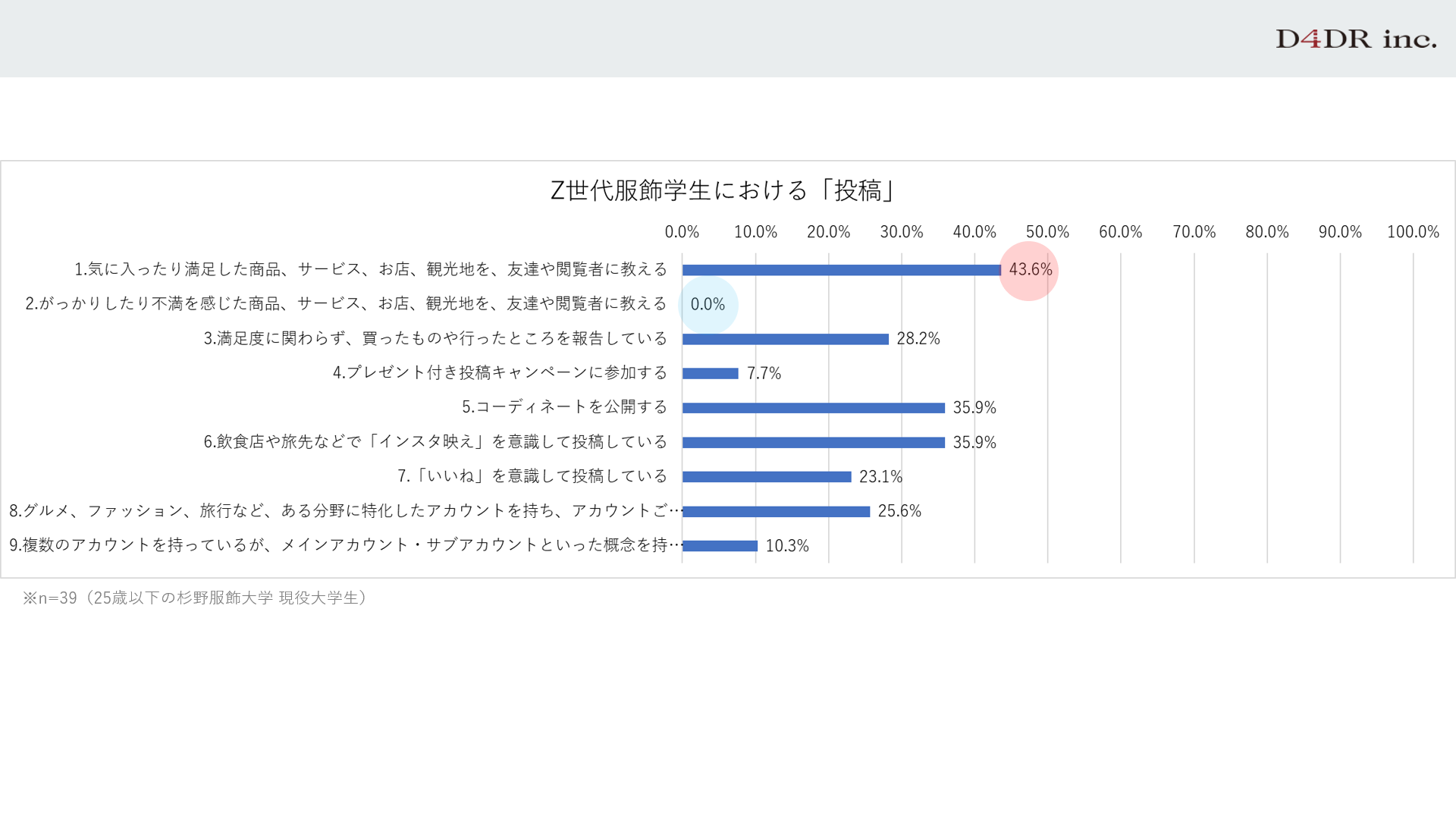1456x819 pixels.
Task: Click label 5.コーディネートを公開する
Action: [565, 407]
